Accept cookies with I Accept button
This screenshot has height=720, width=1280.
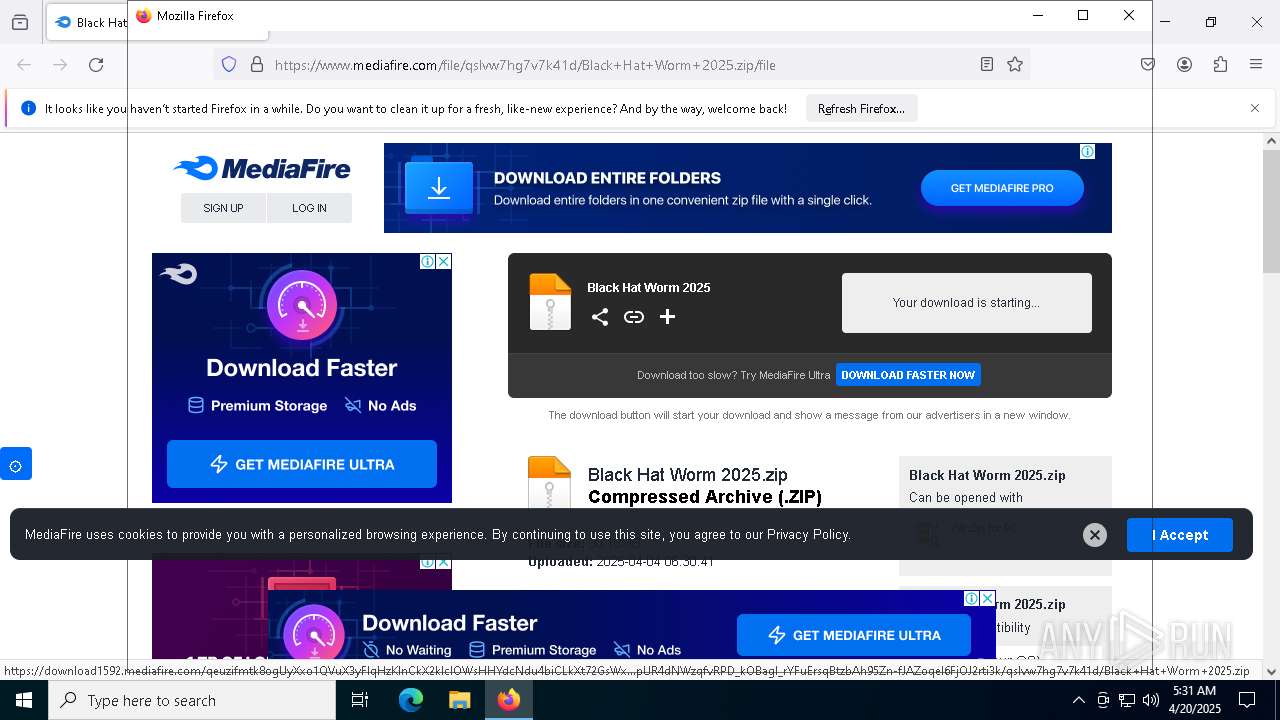coord(1180,535)
